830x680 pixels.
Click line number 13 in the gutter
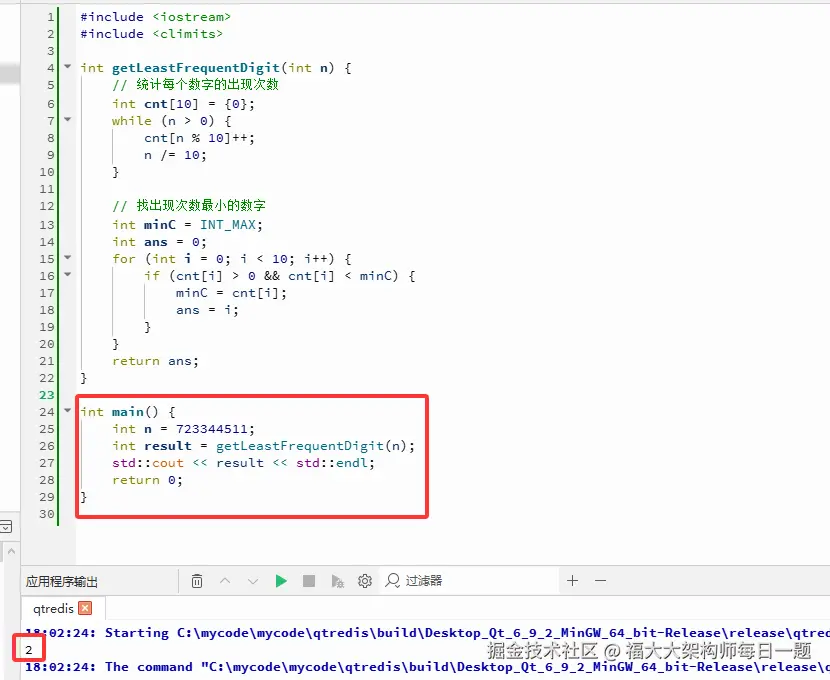click(x=47, y=225)
